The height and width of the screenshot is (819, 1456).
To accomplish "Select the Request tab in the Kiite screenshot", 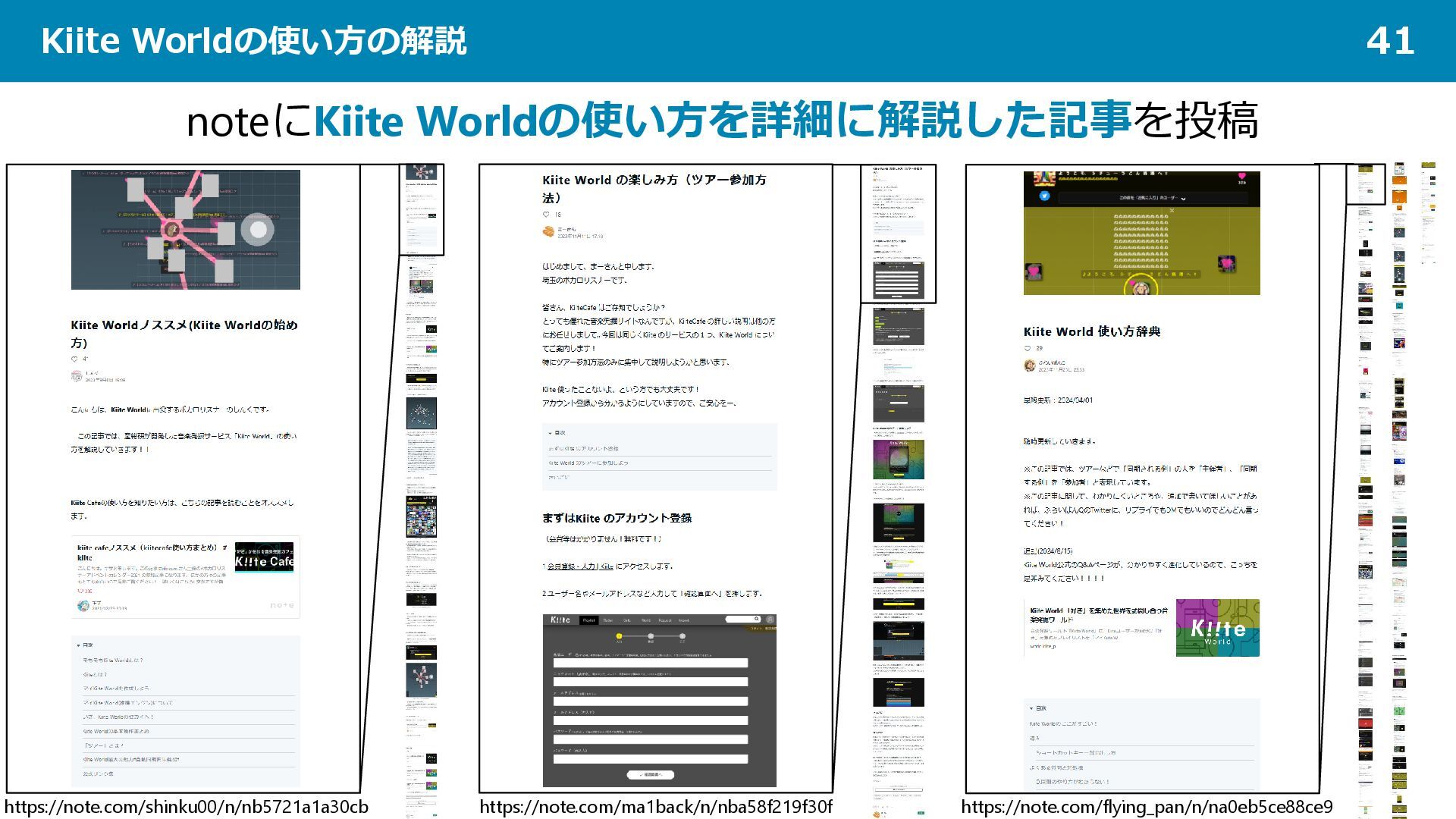I will 665,620.
